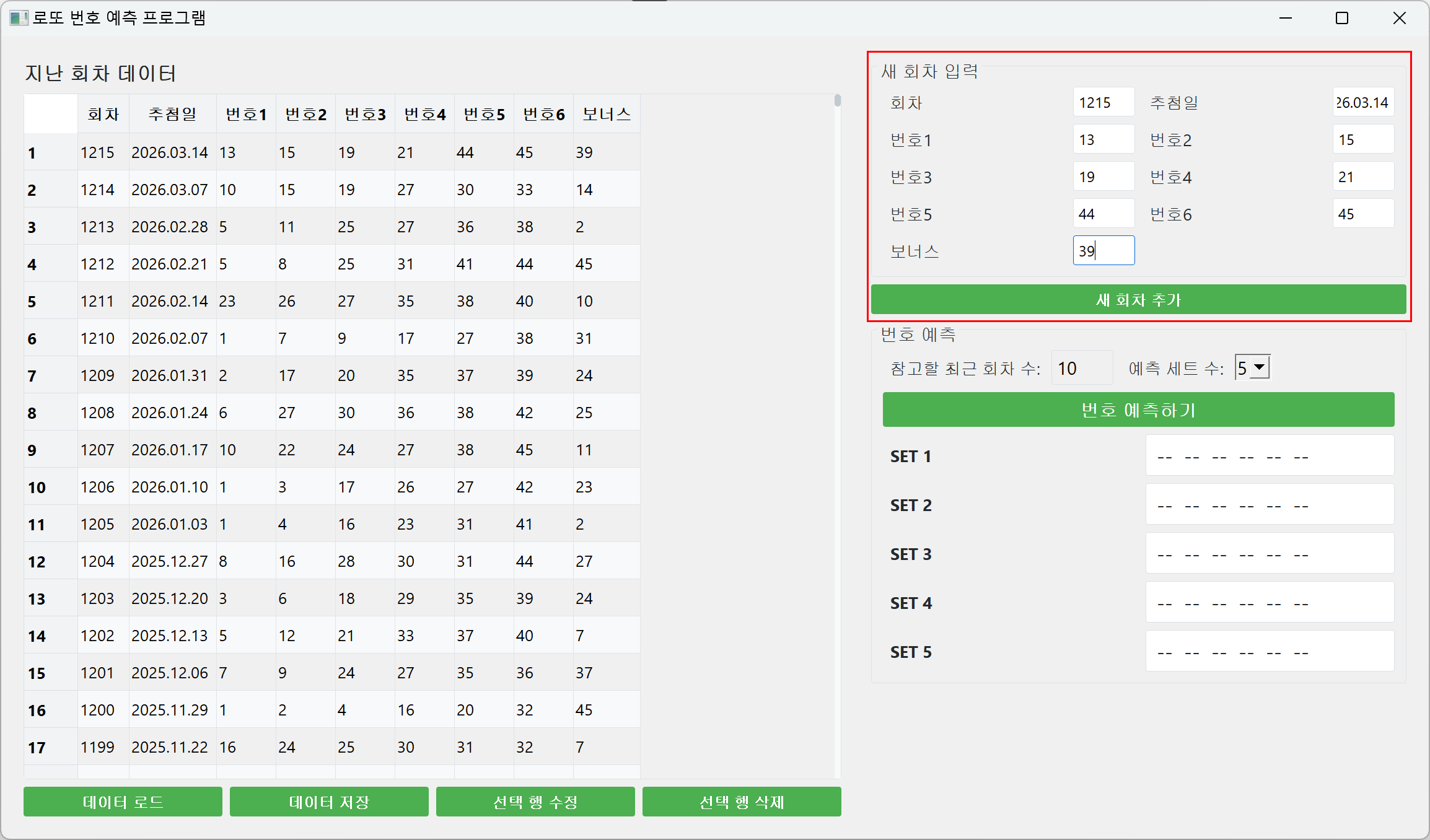The width and height of the screenshot is (1430, 840).
Task: Click the 새 회차 추가 button
Action: tap(1138, 300)
